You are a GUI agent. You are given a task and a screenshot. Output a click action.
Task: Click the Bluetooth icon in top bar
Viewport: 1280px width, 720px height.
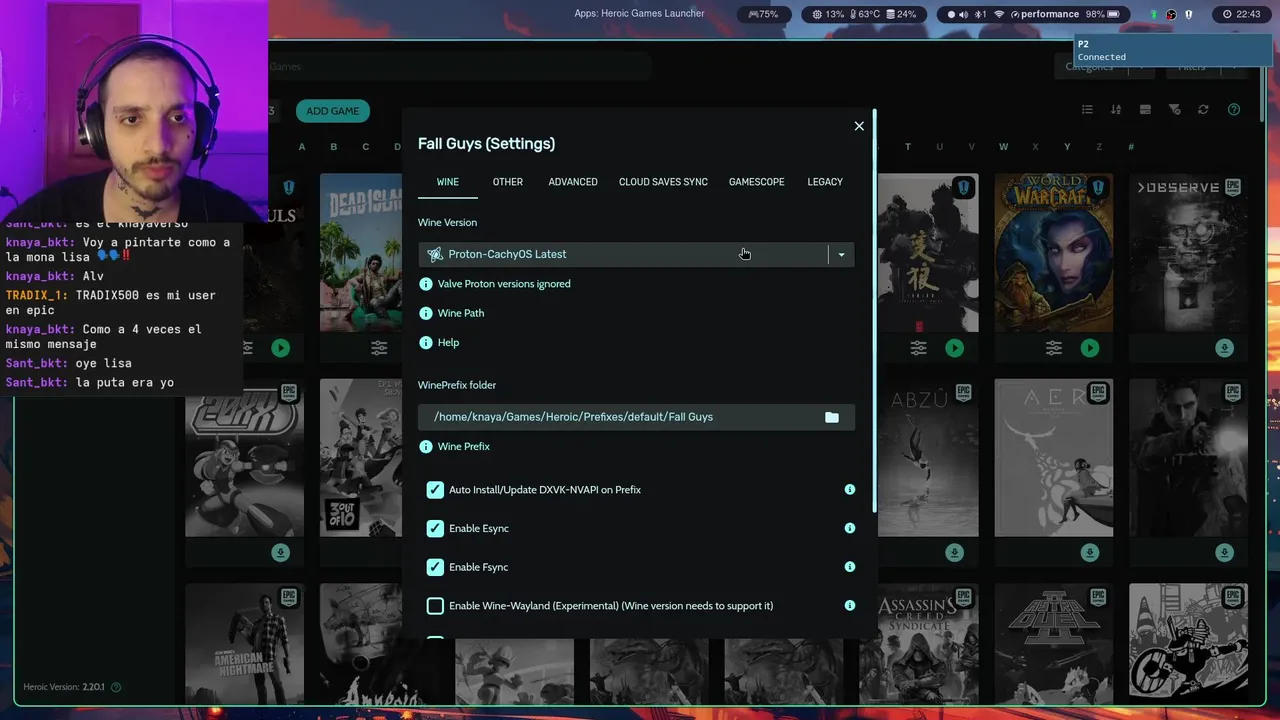click(x=980, y=14)
